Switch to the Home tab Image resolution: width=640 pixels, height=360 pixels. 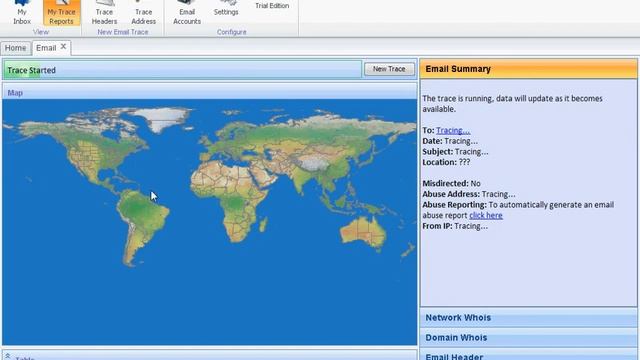click(16, 48)
